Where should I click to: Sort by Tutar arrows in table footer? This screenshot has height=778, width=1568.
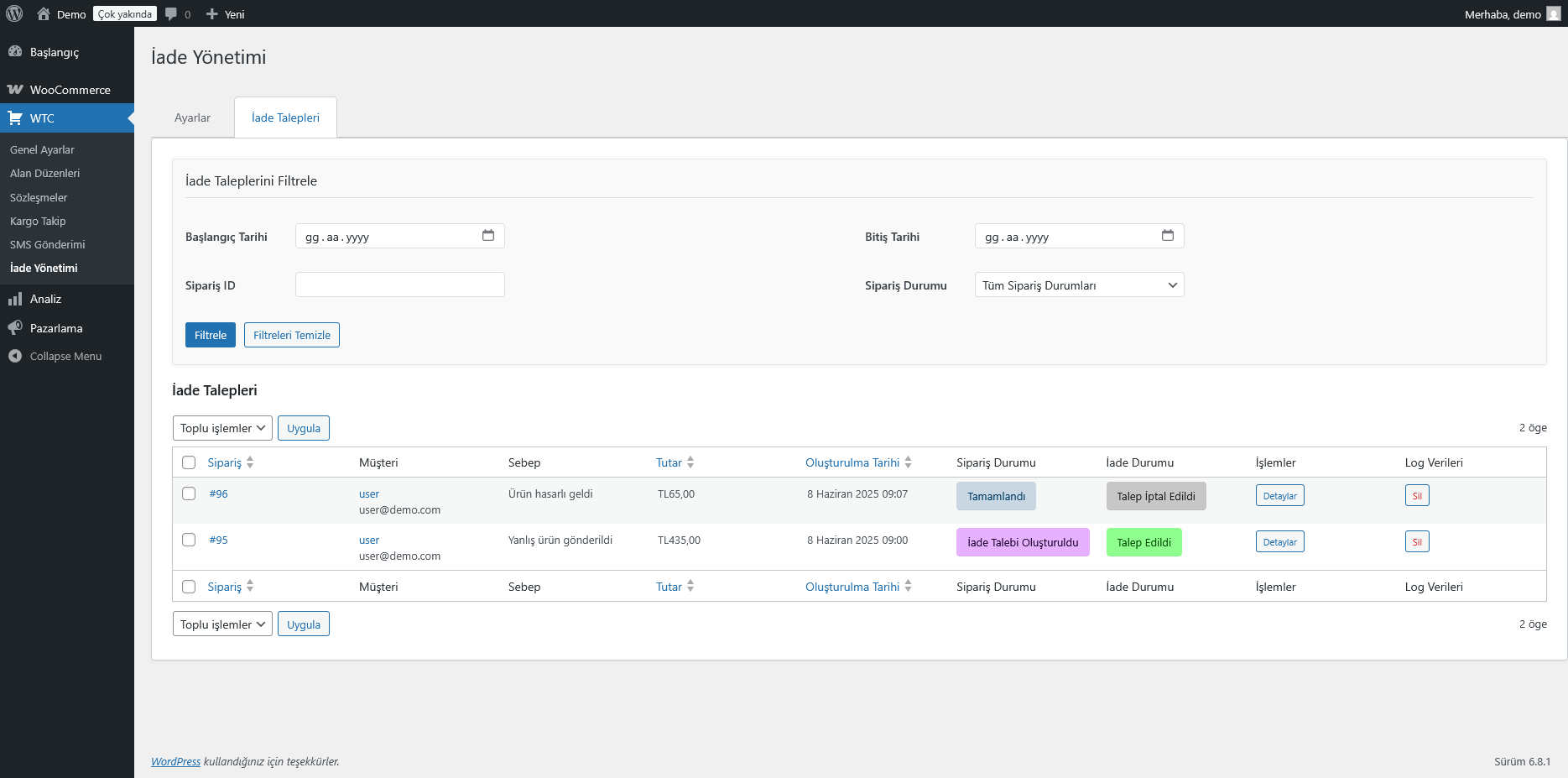point(690,587)
